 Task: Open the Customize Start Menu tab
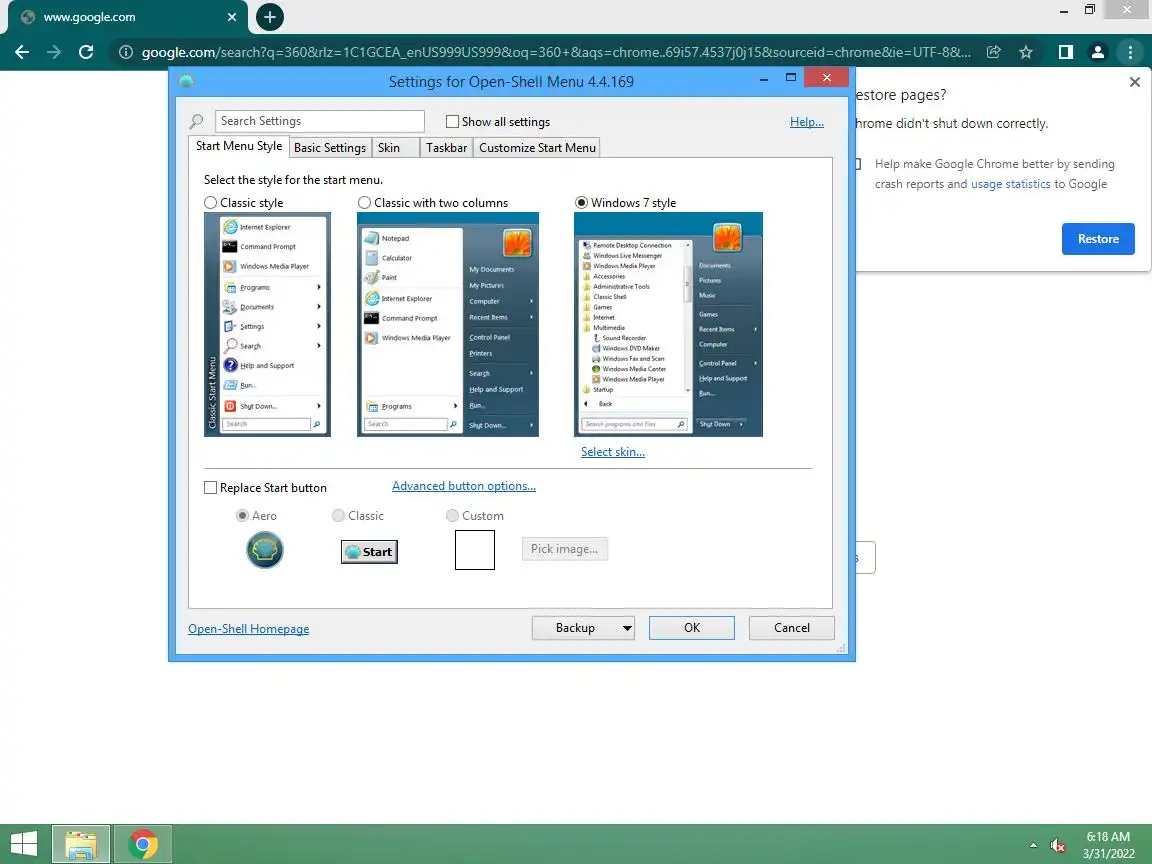[537, 148]
